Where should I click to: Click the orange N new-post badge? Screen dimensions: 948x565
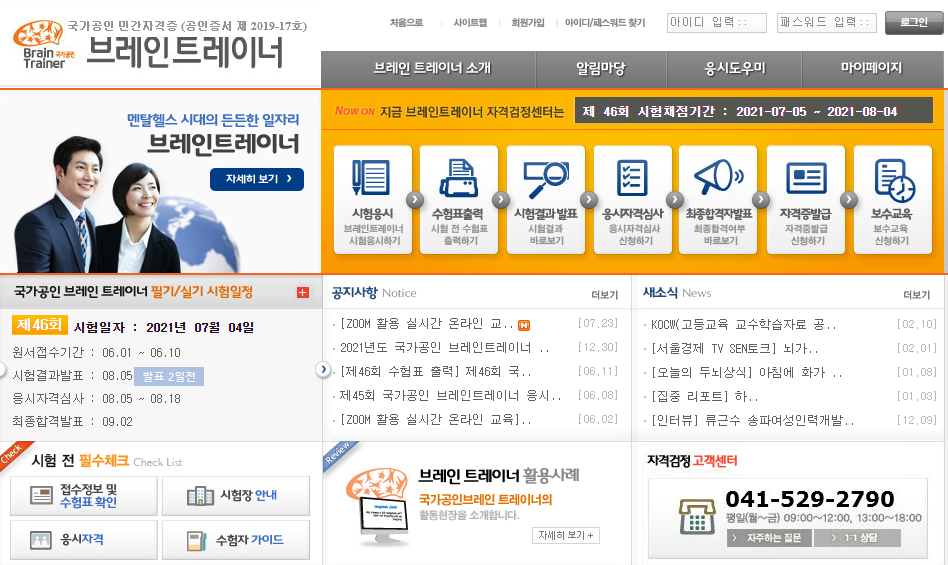pos(524,325)
